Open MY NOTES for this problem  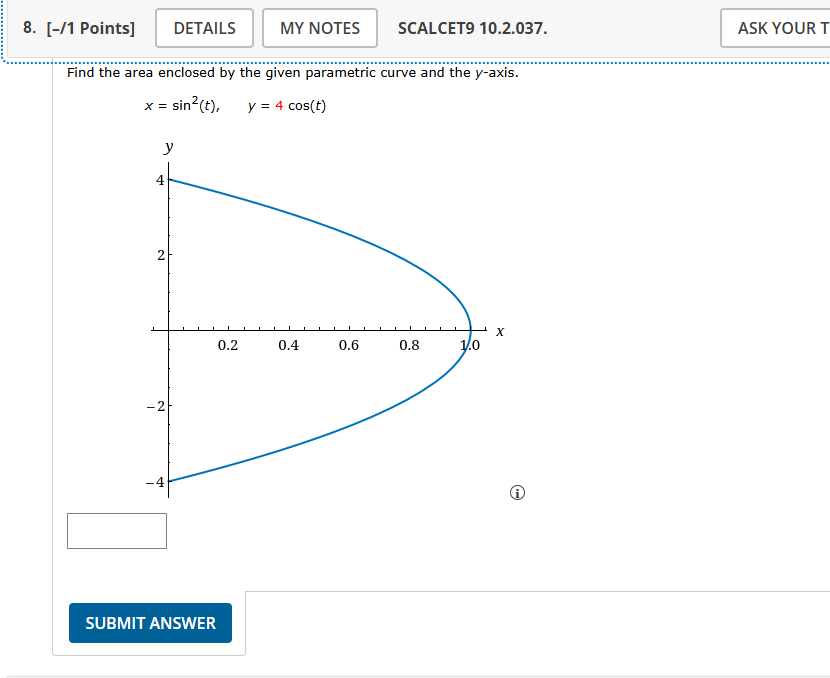coord(319,28)
